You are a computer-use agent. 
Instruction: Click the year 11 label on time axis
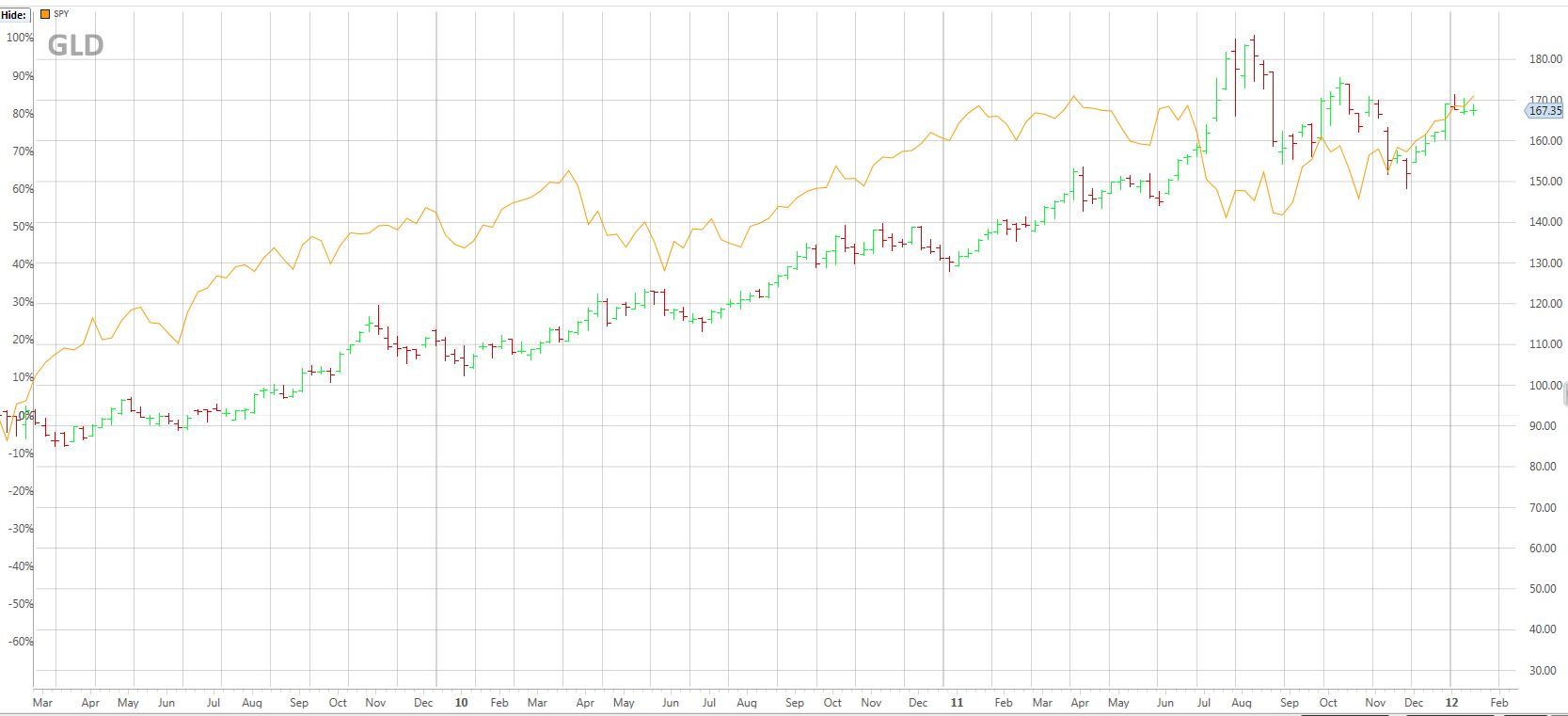tap(957, 702)
